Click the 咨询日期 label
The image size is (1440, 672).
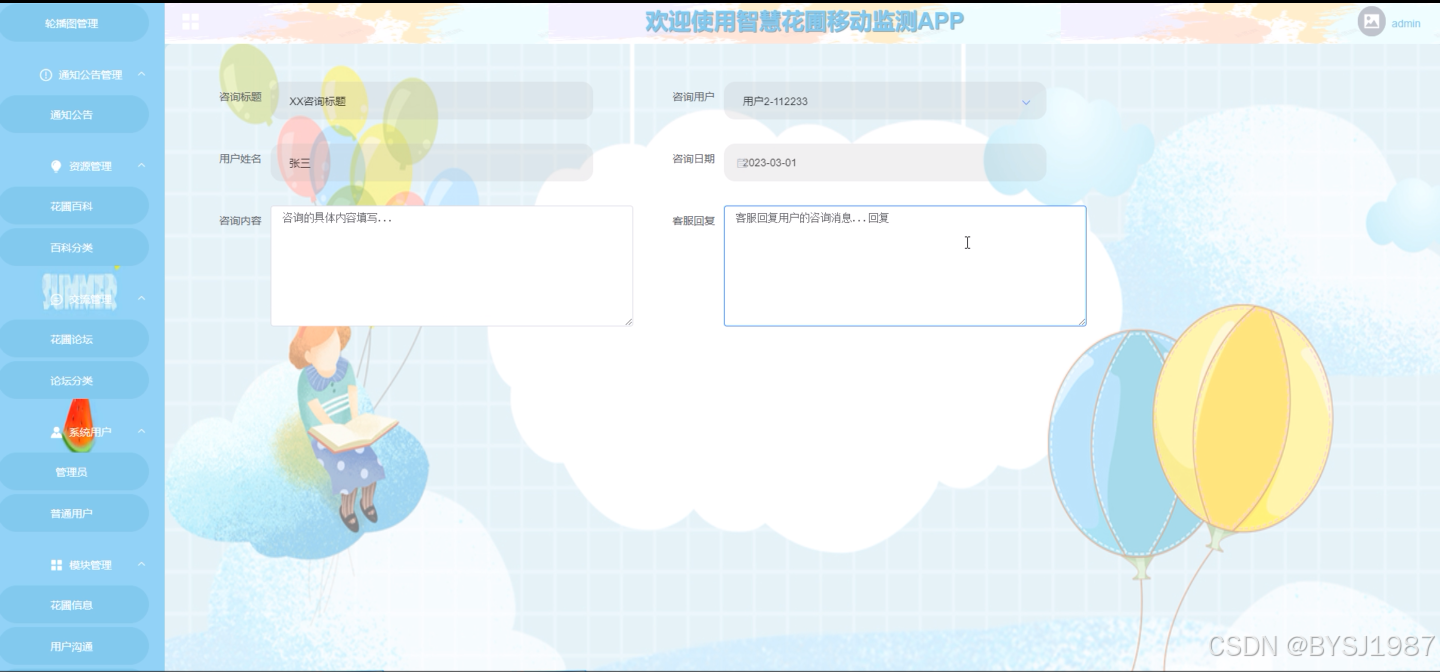point(693,159)
